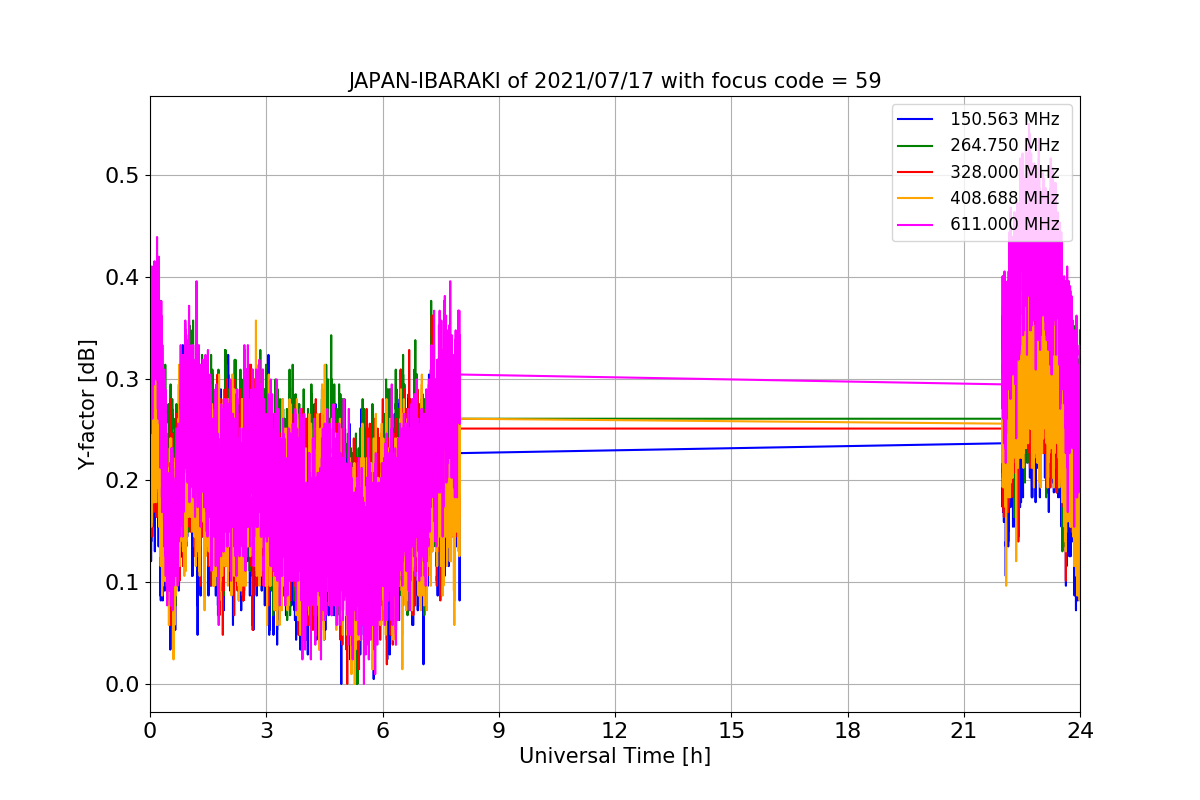Viewport: 1200px width, 800px height.
Task: Click the blue legend line sample
Action: coord(915,119)
